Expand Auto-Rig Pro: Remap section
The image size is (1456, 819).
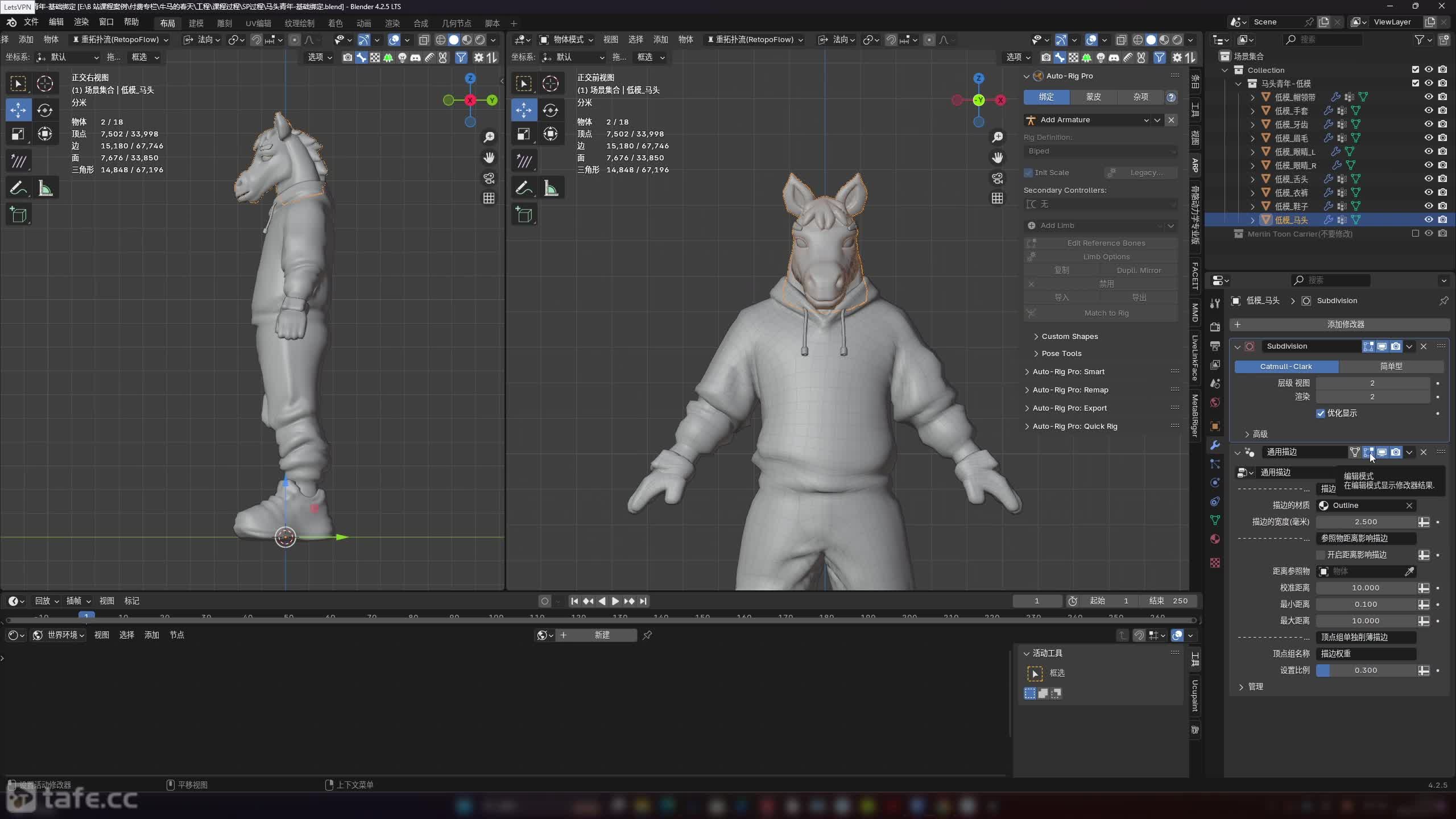click(x=1070, y=390)
